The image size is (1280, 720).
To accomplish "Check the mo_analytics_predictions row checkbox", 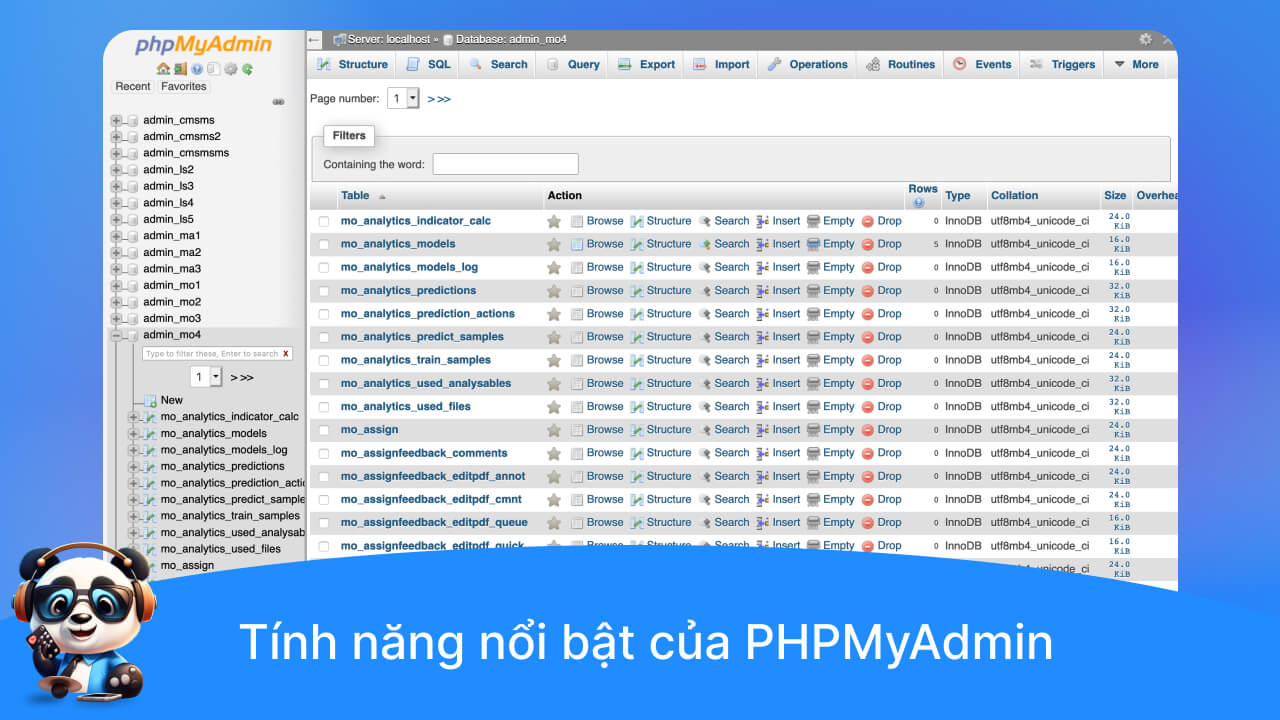I will tap(323, 291).
